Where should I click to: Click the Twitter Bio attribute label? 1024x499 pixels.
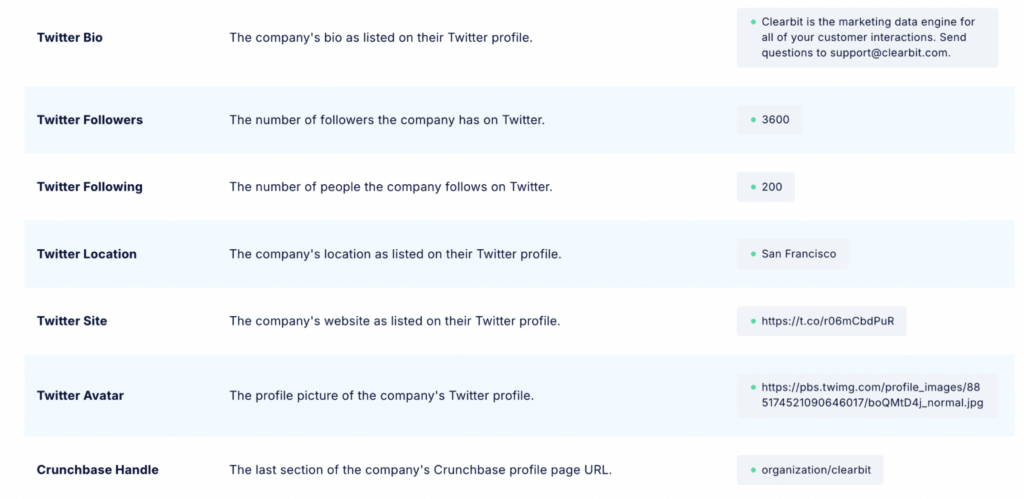70,37
